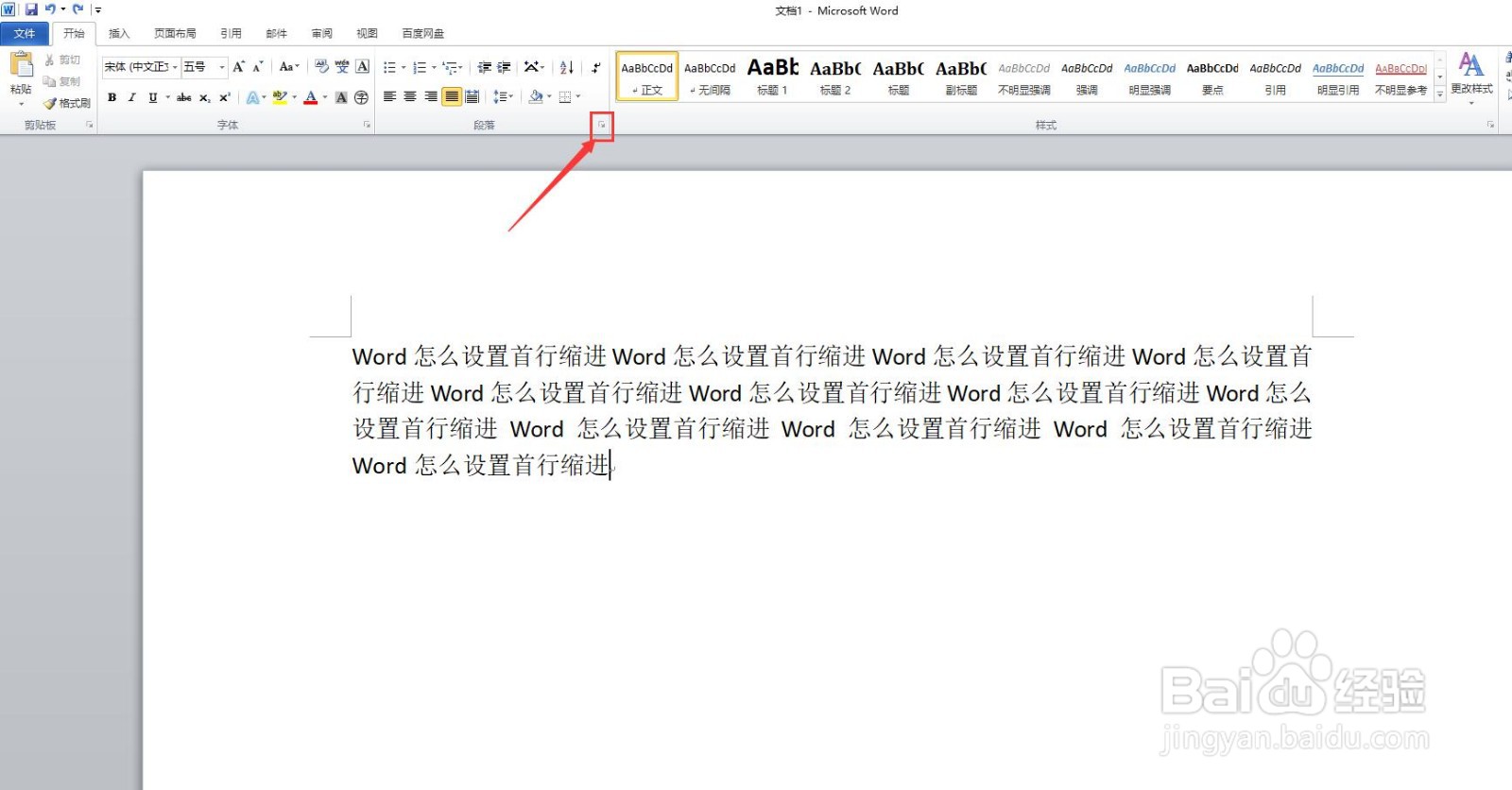Click the 粘贴 (Paste) clipboard icon
The width and height of the screenshot is (1512, 790).
(x=21, y=65)
